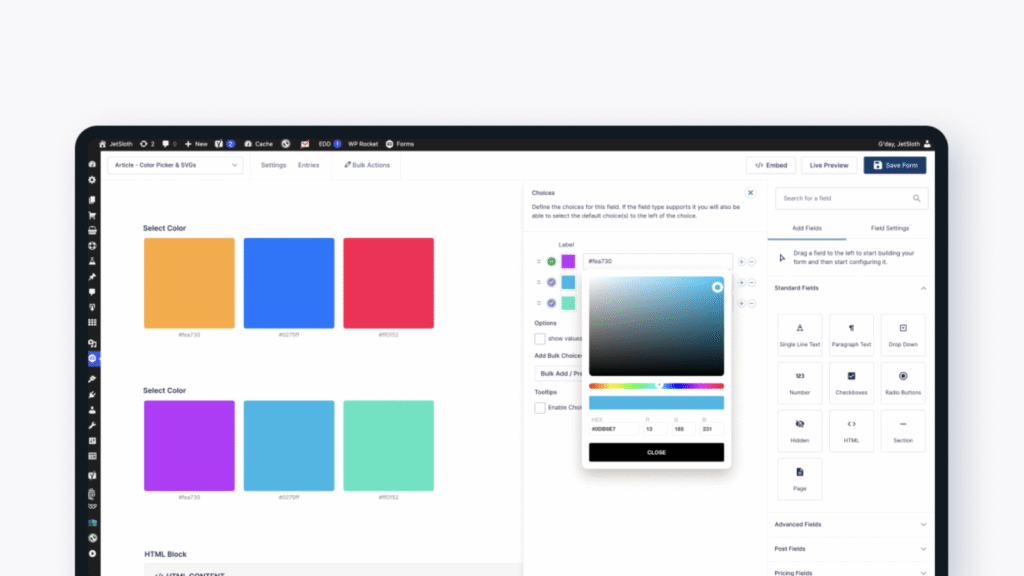Click the hue slider bar
The height and width of the screenshot is (576, 1024).
click(x=656, y=386)
